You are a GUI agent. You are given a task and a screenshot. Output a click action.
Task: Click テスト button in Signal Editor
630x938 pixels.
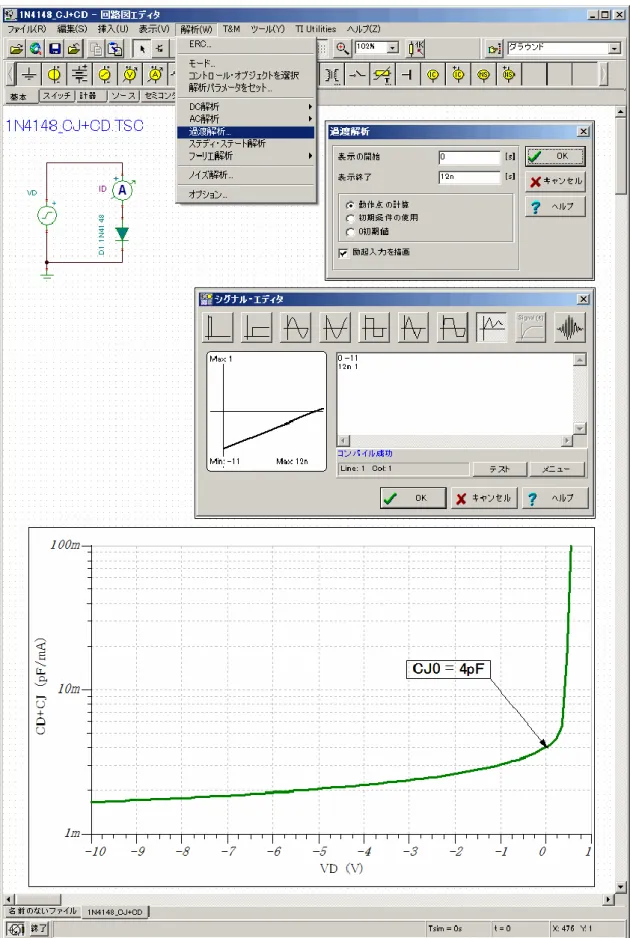pyautogui.click(x=499, y=469)
